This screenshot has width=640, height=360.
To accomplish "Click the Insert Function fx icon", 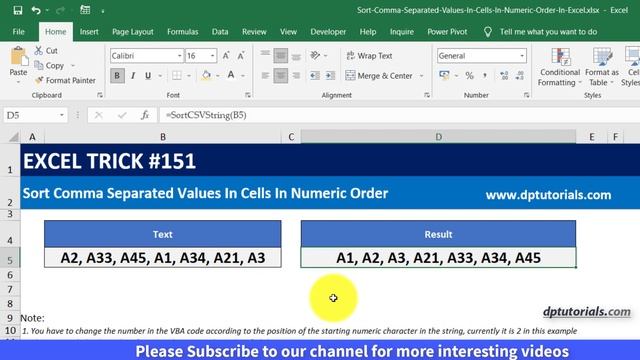I will [145, 116].
